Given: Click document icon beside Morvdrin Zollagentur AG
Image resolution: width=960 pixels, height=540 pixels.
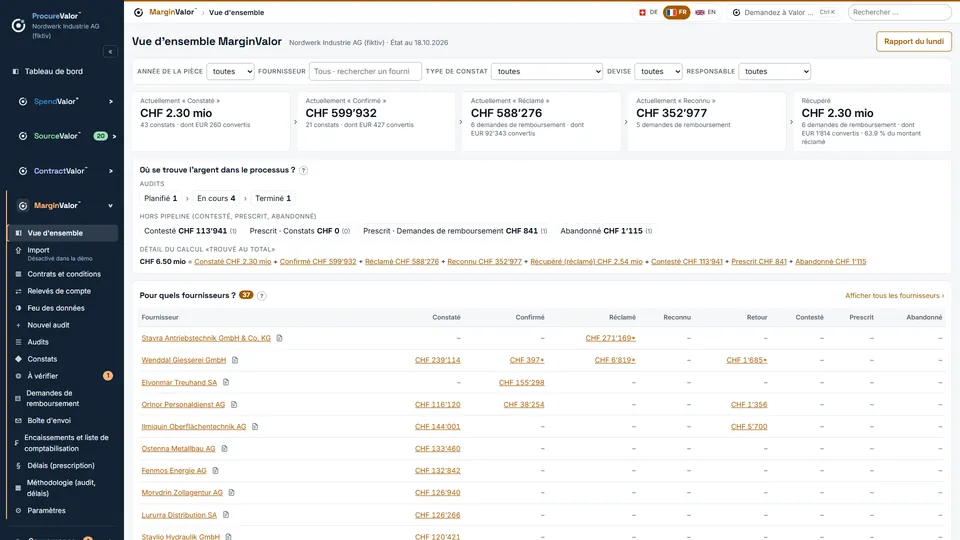Looking at the screenshot, I should click(231, 492).
